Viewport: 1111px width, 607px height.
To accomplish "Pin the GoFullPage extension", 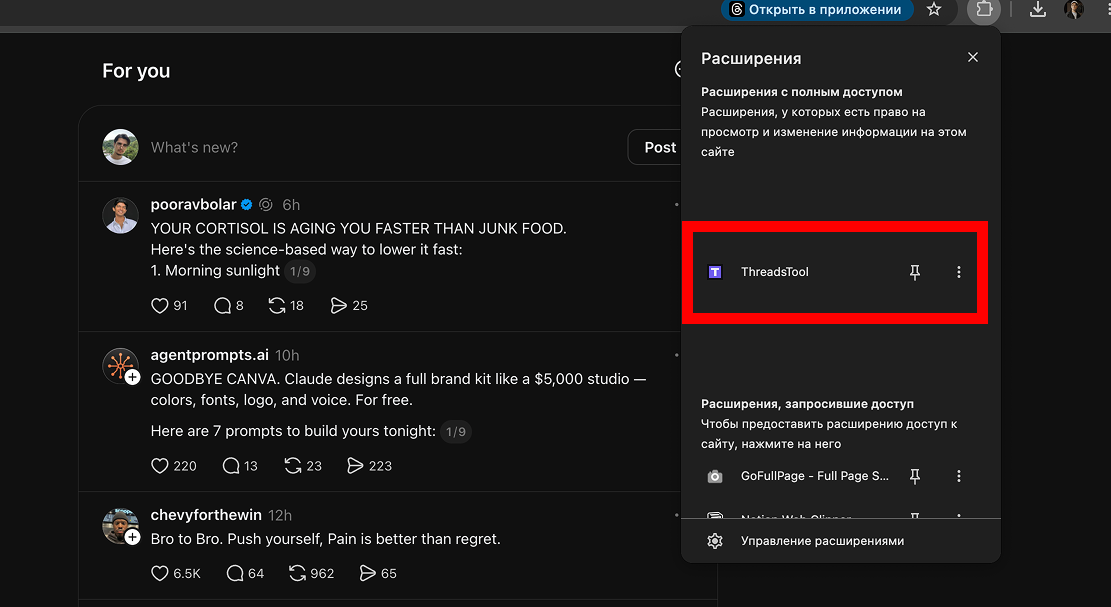I will click(915, 476).
